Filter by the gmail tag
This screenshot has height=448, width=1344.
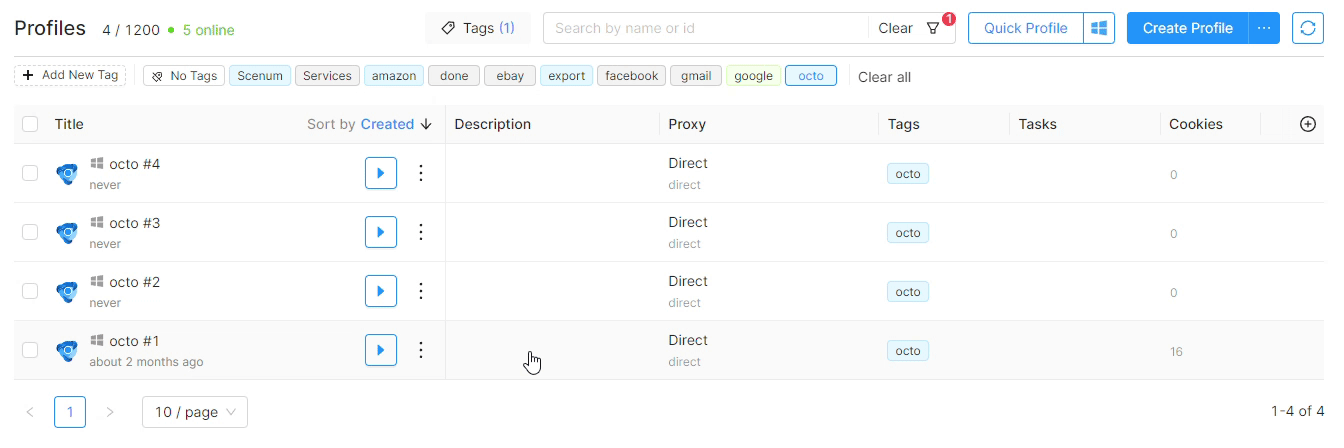pyautogui.click(x=696, y=76)
